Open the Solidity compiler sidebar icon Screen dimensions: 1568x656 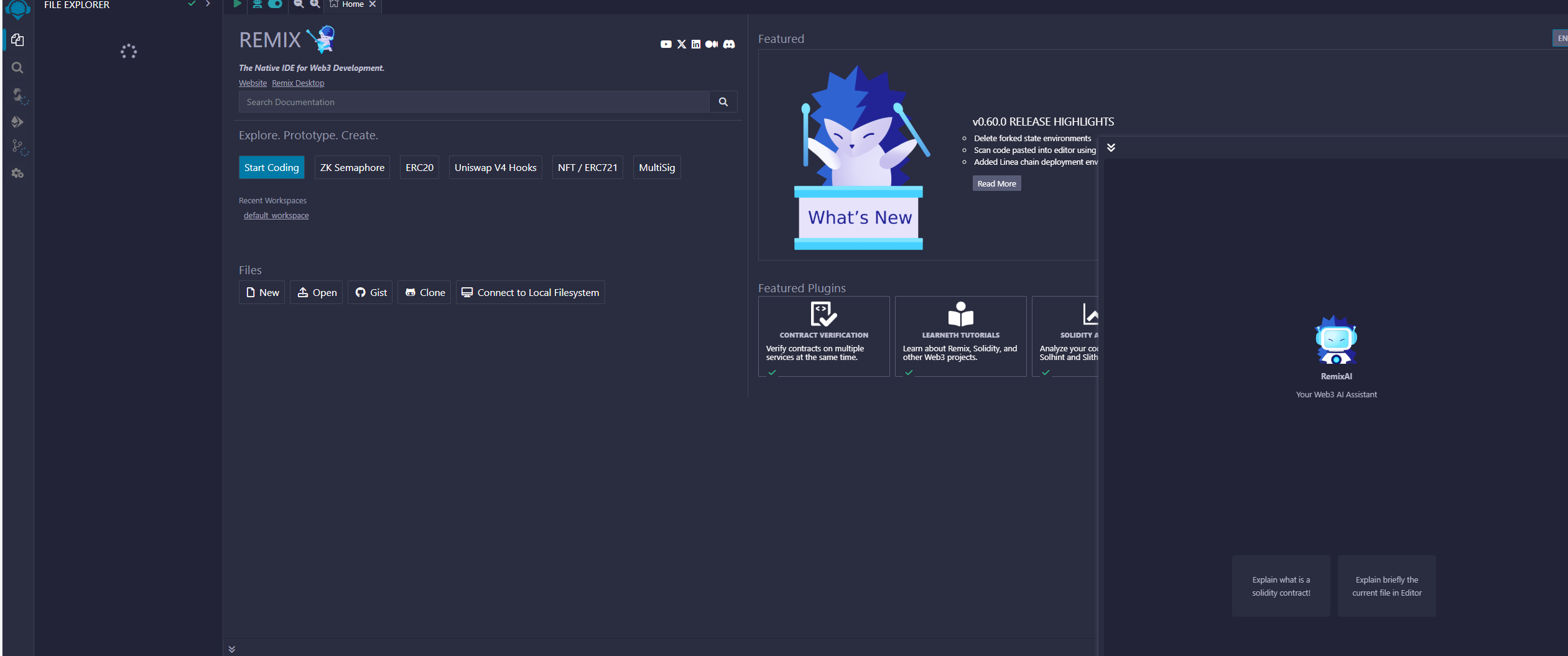(x=19, y=95)
